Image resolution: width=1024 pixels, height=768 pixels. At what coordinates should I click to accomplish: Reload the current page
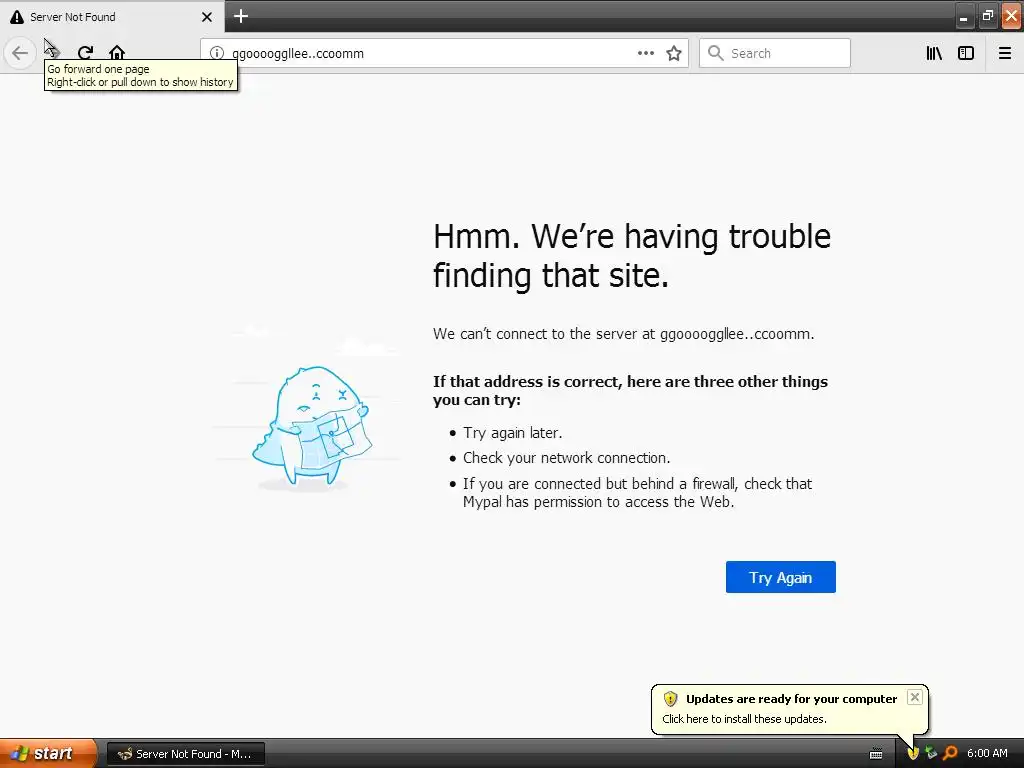85,53
